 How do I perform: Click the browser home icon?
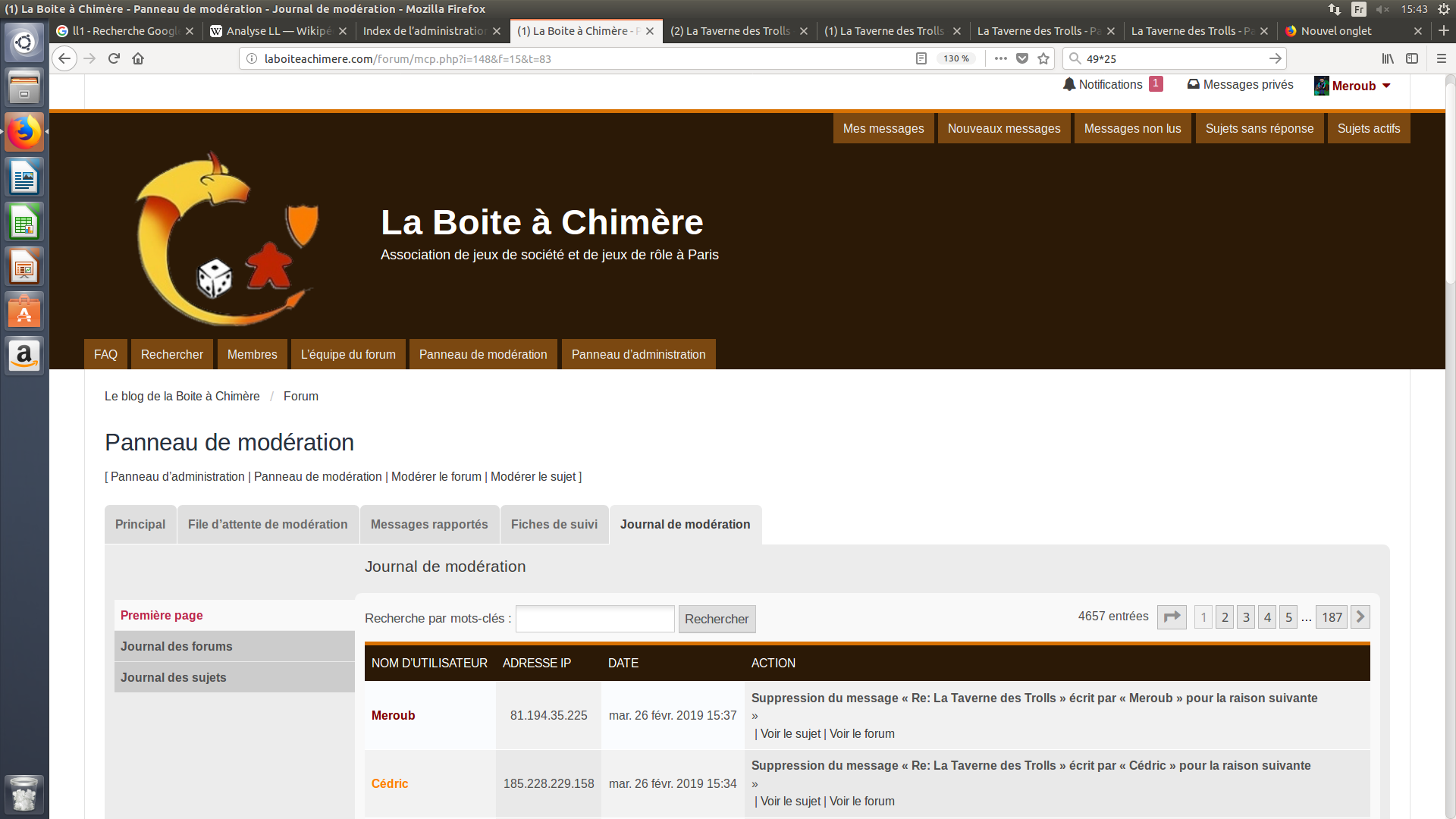point(138,58)
